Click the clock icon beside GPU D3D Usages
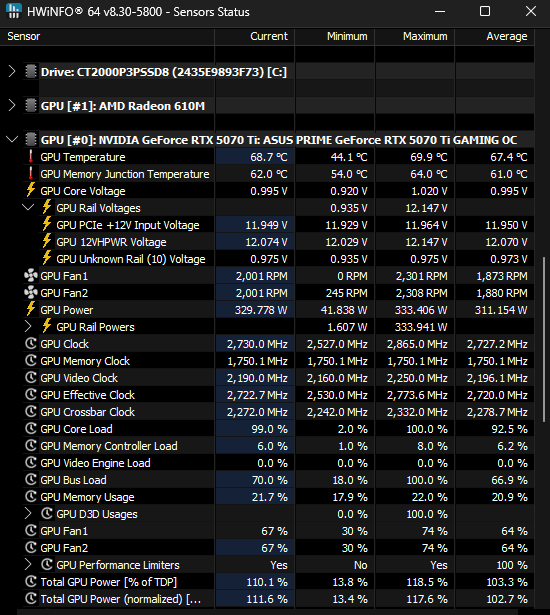550x615 pixels. [47, 513]
